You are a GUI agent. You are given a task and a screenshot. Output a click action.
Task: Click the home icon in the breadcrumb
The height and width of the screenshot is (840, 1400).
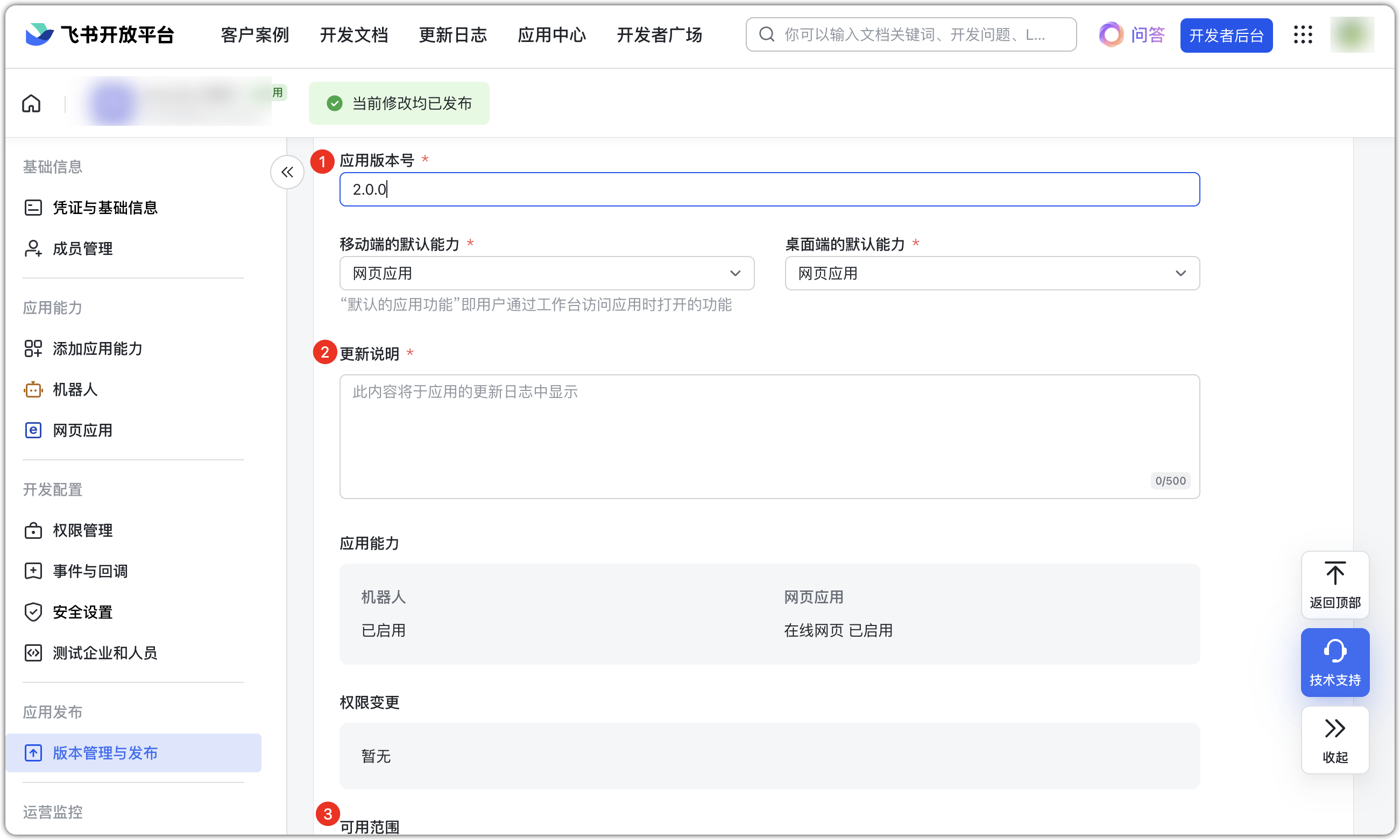pyautogui.click(x=31, y=104)
